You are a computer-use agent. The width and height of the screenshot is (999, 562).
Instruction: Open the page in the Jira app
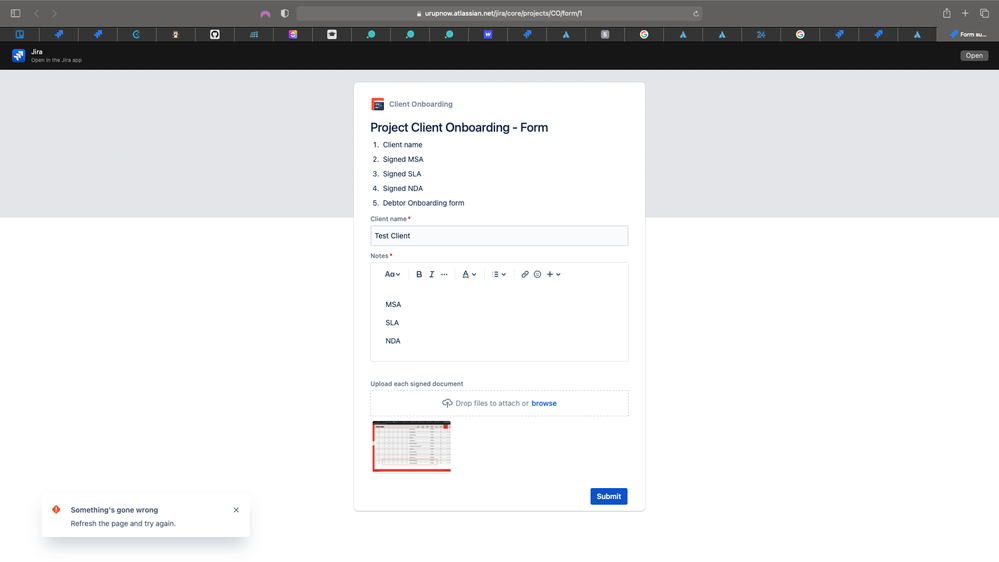974,55
